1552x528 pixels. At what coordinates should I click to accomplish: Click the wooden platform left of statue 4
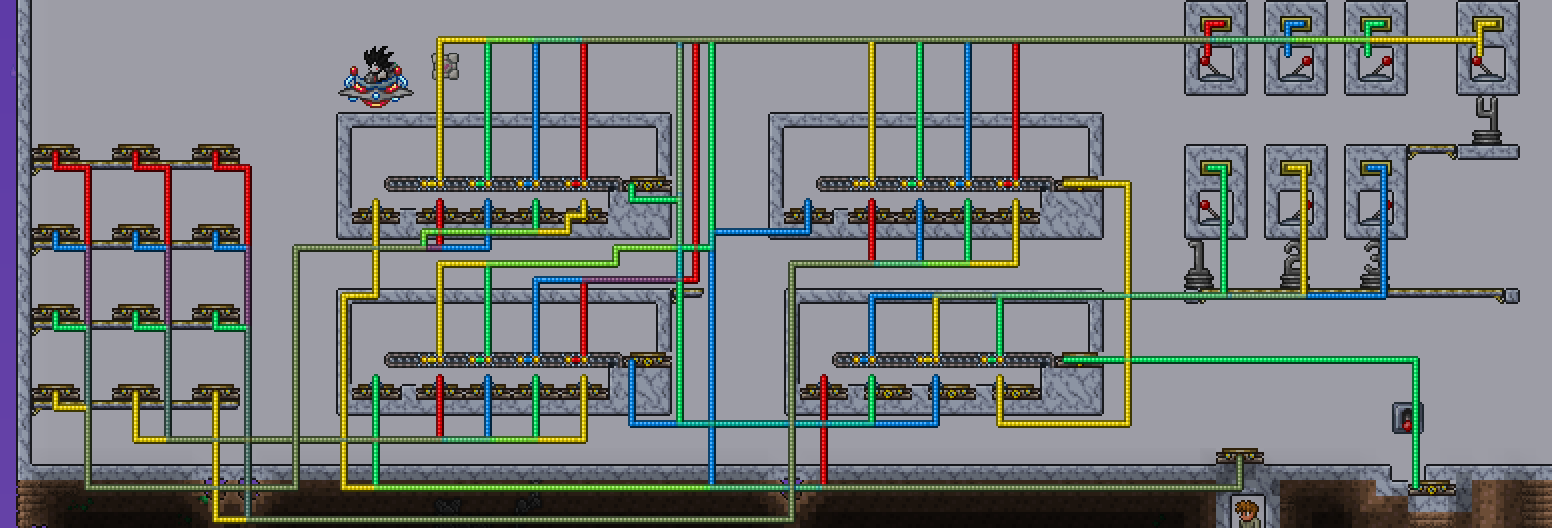(1432, 150)
